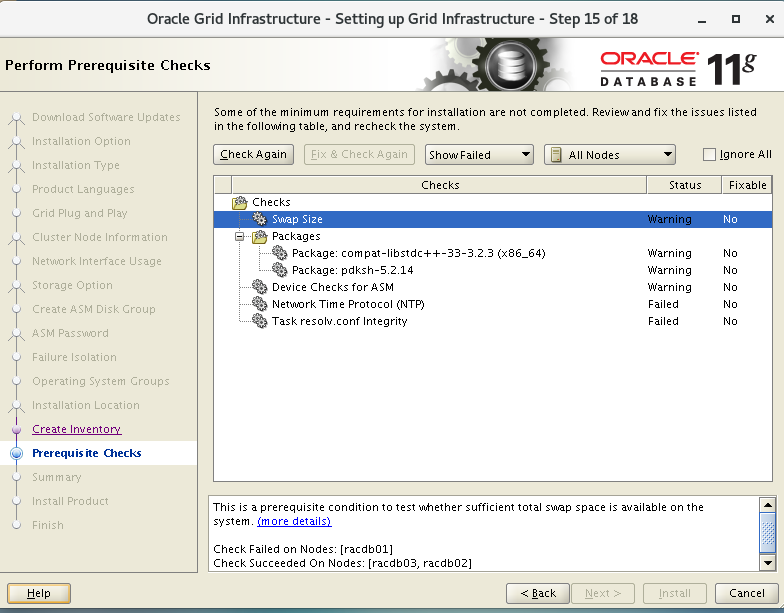The image size is (784, 613).
Task: Click Failed status of NTP row
Action: pyautogui.click(x=663, y=304)
